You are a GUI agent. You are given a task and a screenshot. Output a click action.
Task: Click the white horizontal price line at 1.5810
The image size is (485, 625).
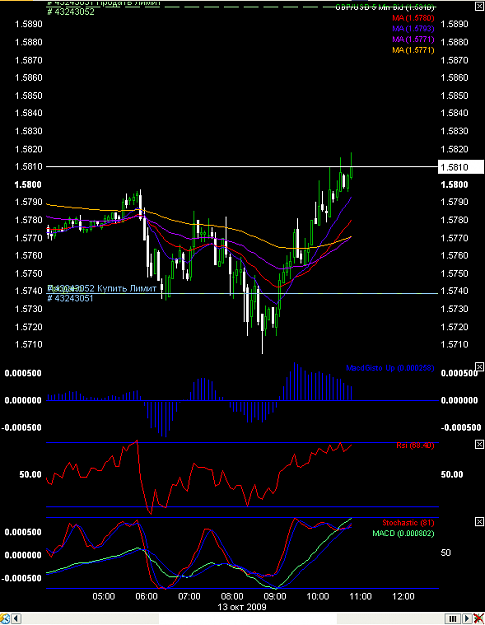[242, 167]
